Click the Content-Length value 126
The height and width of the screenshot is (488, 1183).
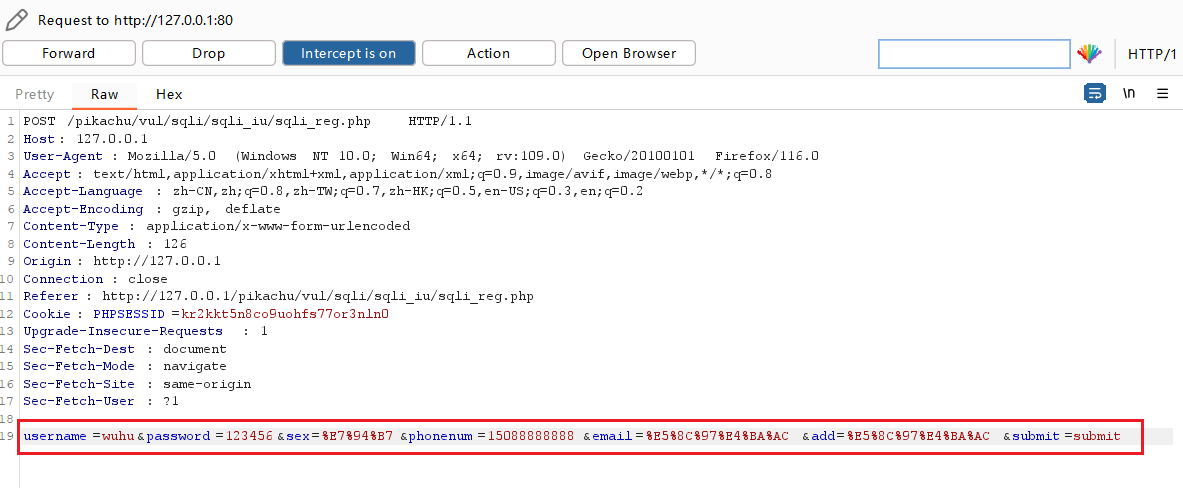pos(175,244)
